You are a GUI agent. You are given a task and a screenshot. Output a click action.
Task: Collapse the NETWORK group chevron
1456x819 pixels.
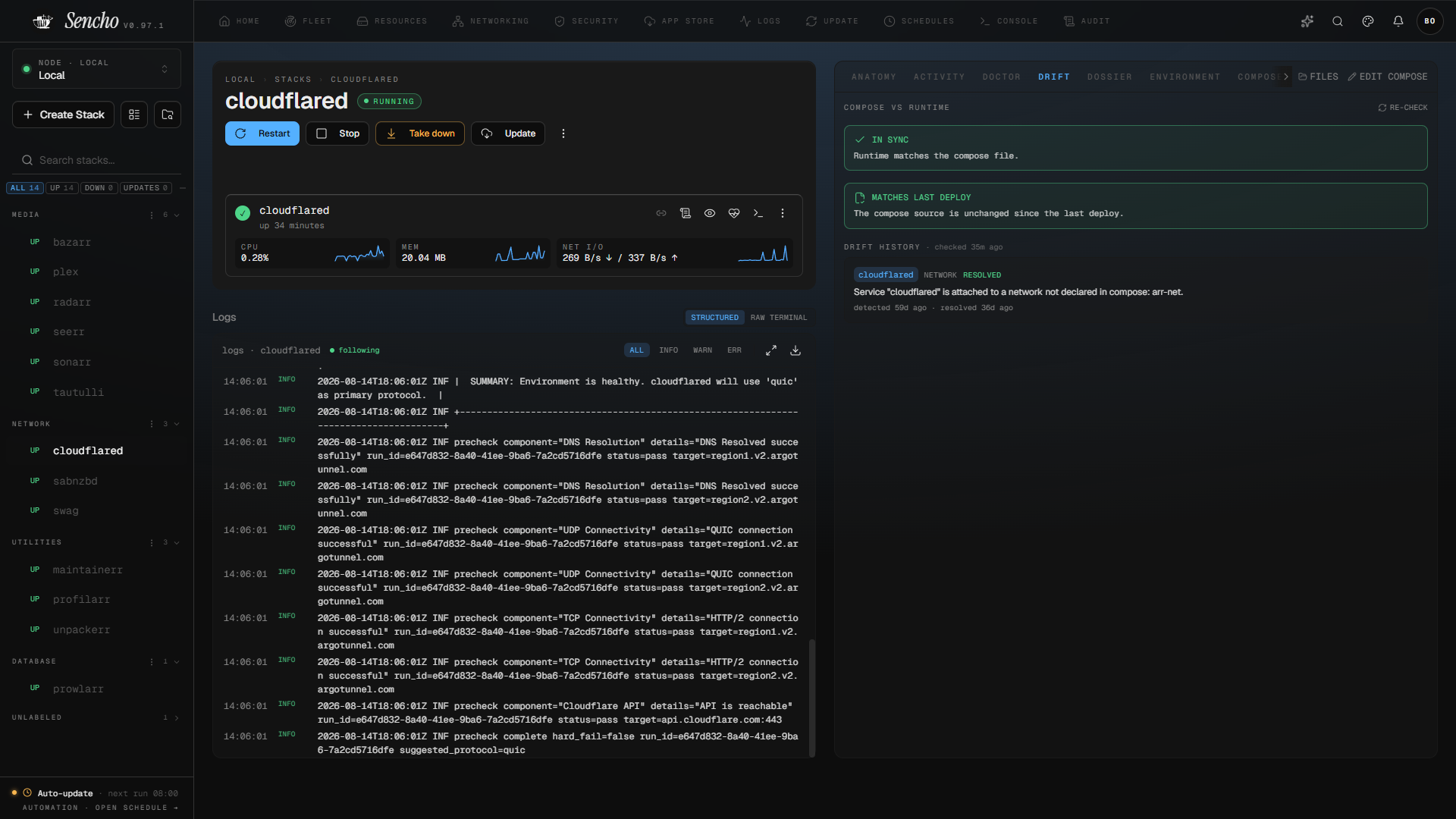(177, 424)
